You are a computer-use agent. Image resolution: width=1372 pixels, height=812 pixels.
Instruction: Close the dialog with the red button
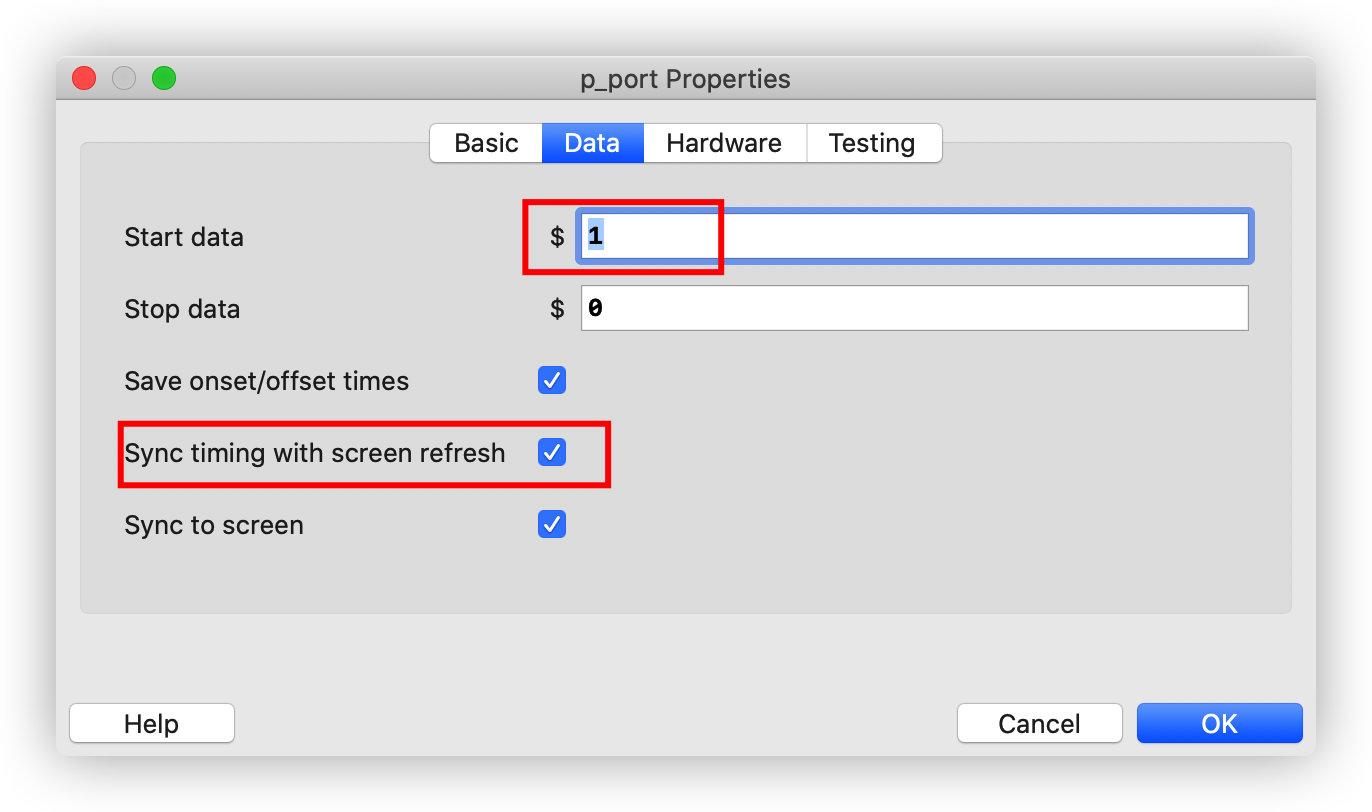coord(84,78)
